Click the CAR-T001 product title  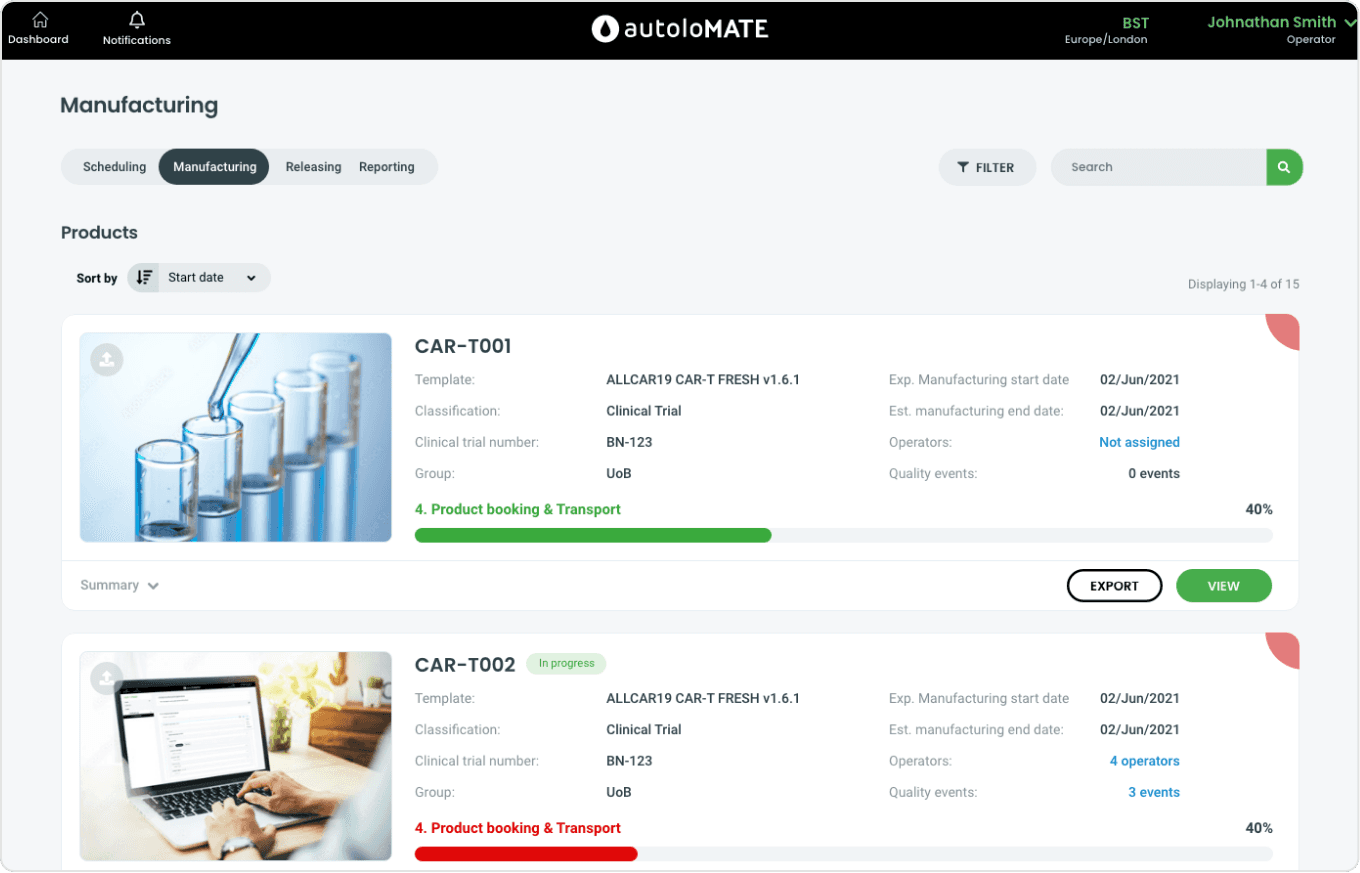(463, 347)
